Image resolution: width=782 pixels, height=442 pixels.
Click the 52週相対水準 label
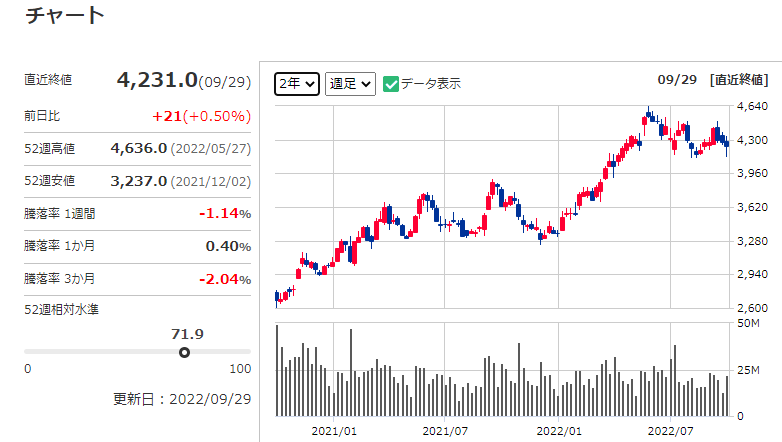[61, 310]
